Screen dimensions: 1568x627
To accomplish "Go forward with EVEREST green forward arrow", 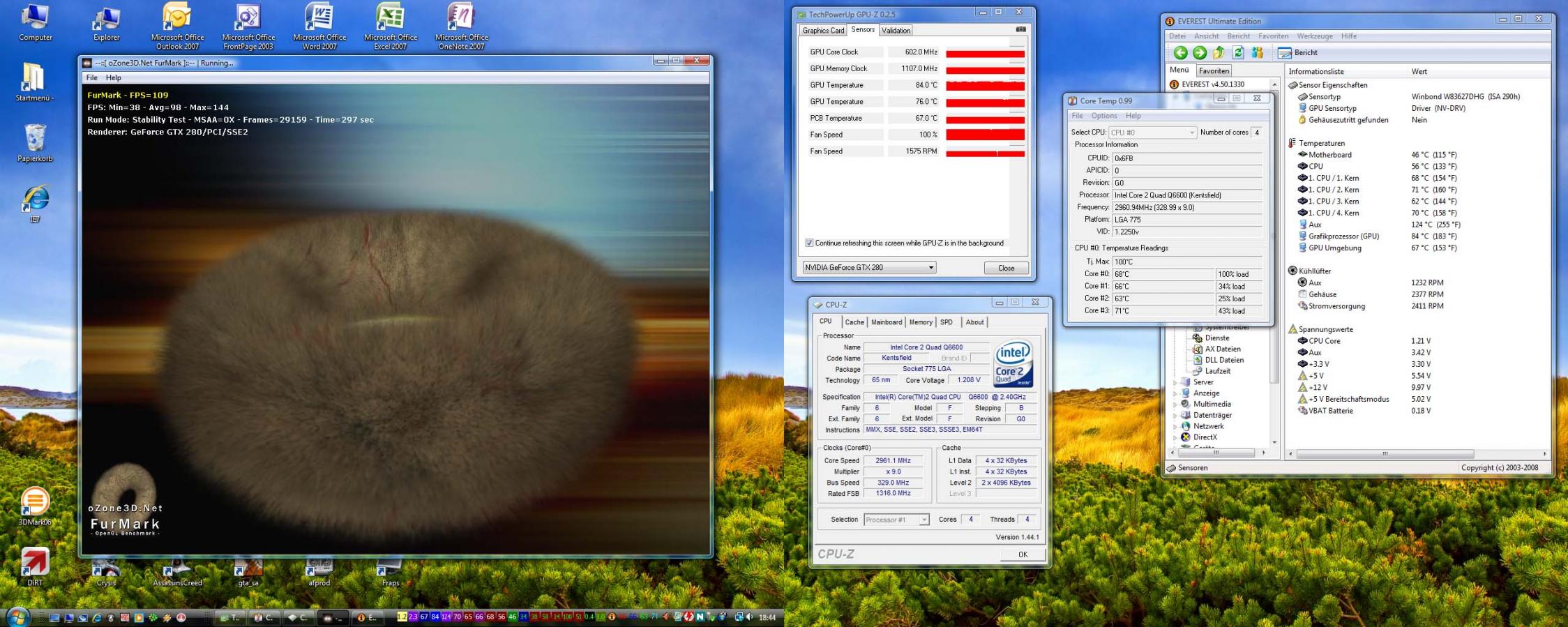I will (x=1200, y=52).
